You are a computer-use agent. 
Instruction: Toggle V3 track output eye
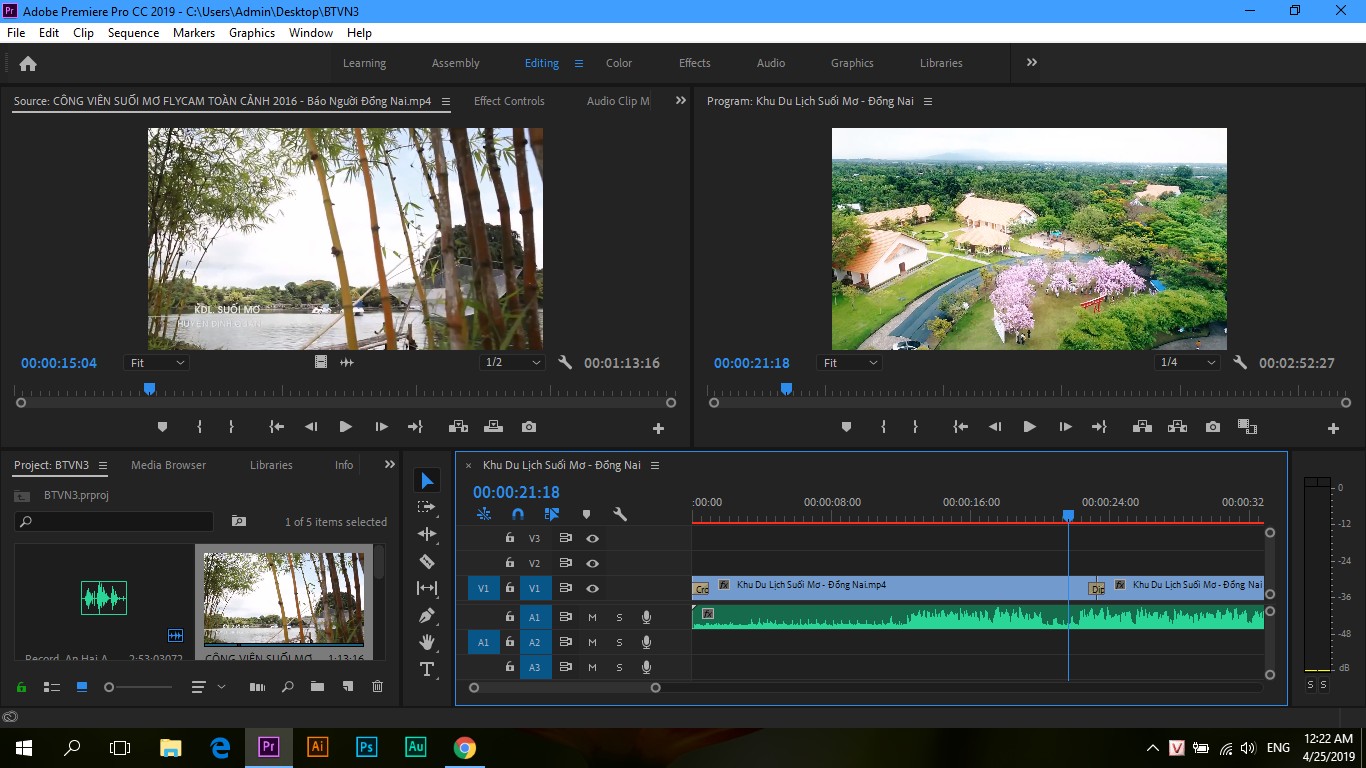click(592, 538)
